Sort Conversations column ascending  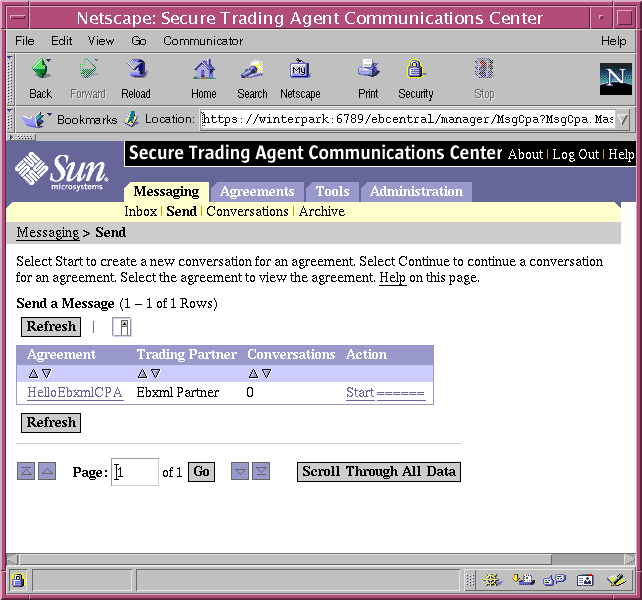[x=253, y=373]
